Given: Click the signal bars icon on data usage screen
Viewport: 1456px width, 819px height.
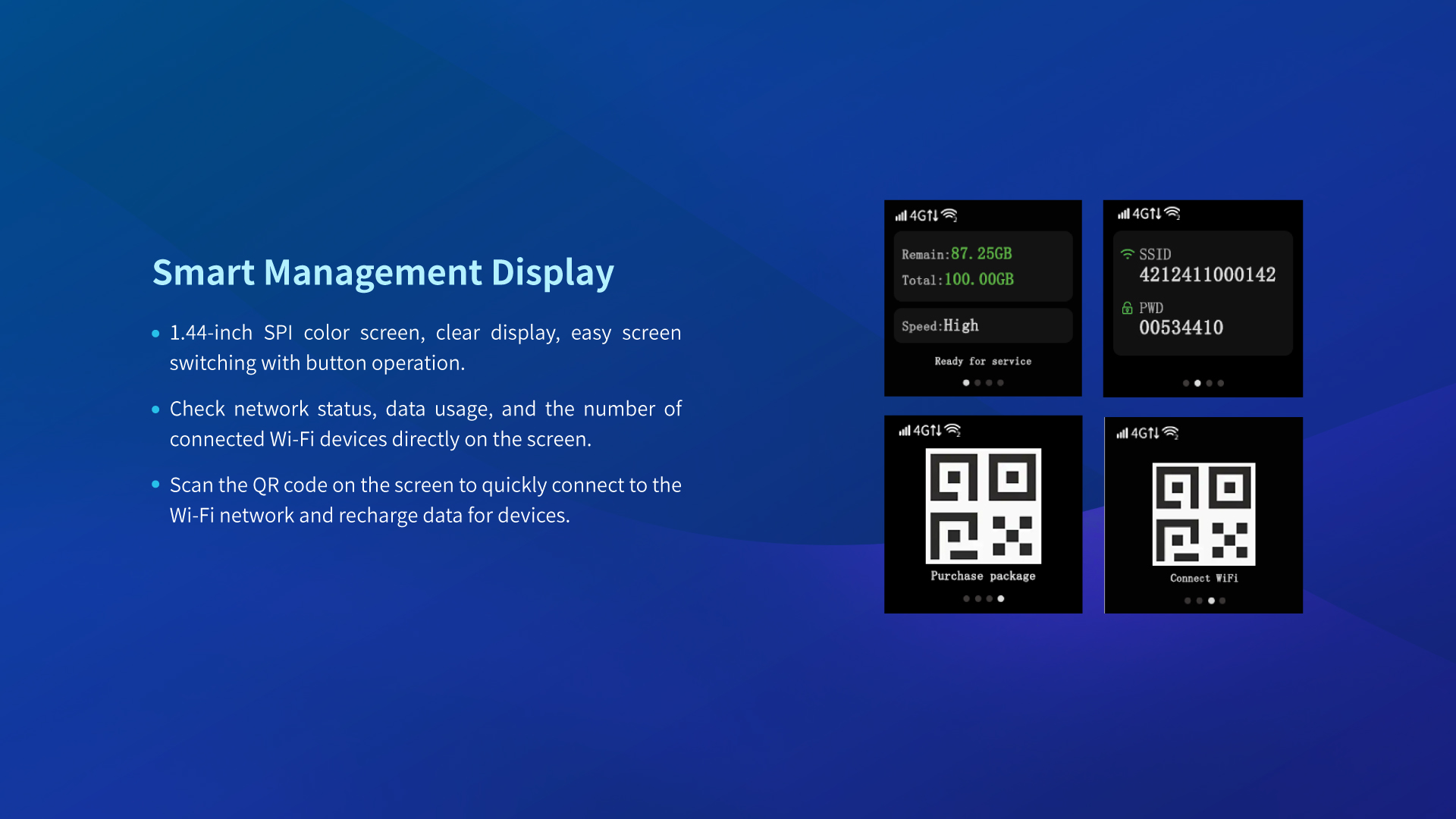Looking at the screenshot, I should pyautogui.click(x=901, y=216).
